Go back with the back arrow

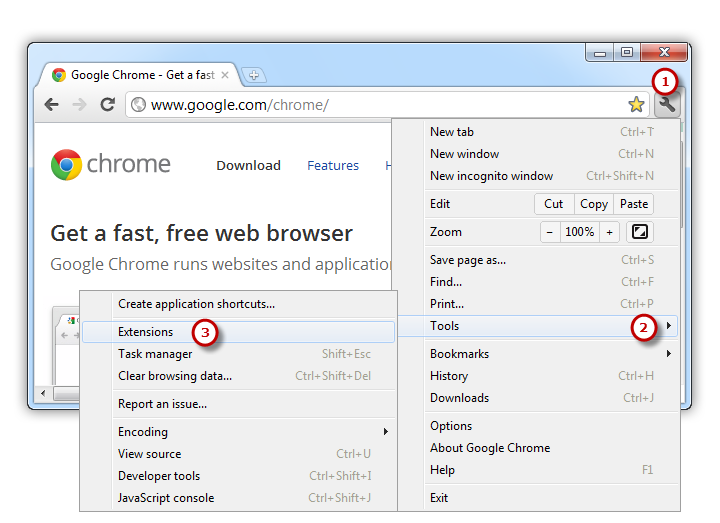pos(52,105)
